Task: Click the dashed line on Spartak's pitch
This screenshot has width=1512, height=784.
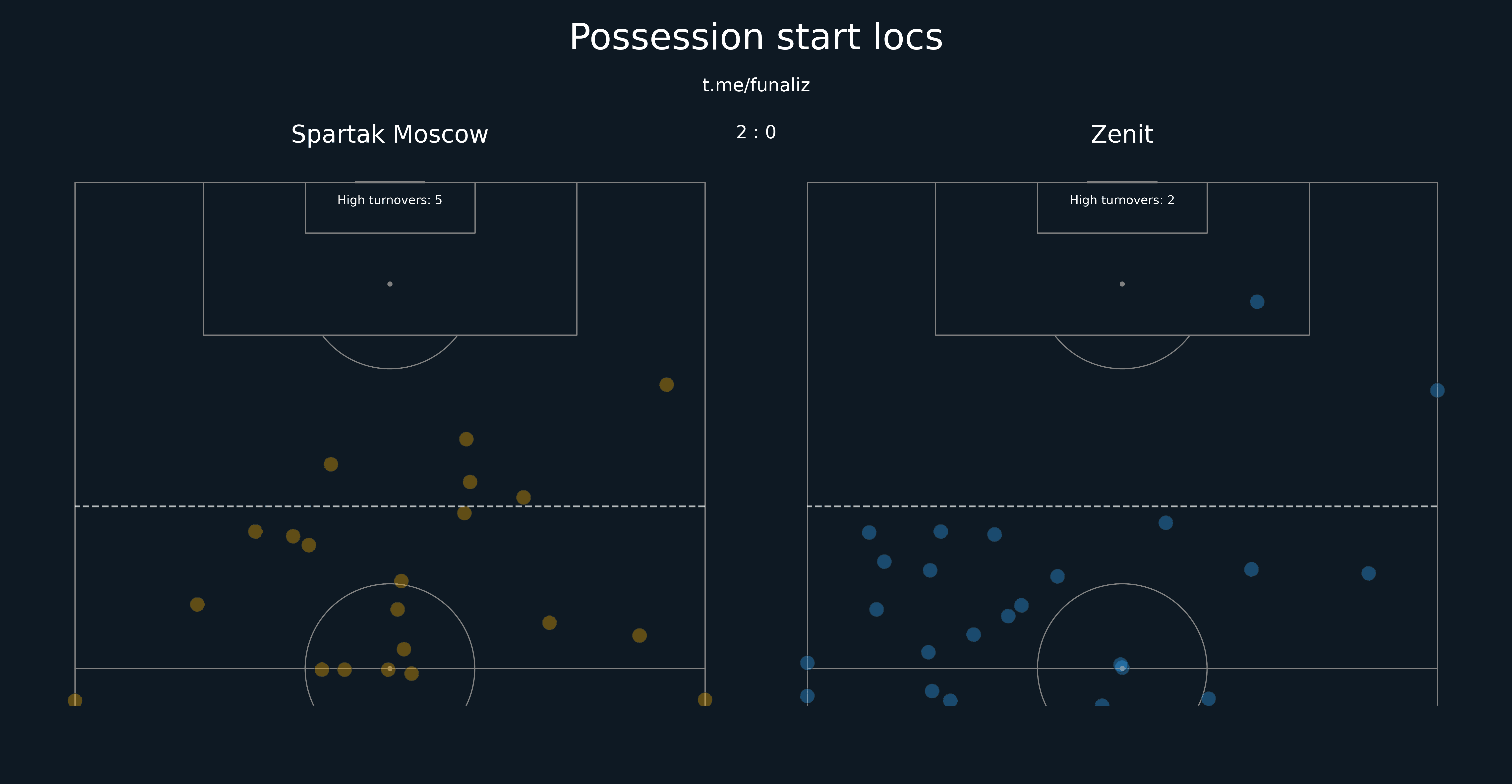Action: click(390, 506)
